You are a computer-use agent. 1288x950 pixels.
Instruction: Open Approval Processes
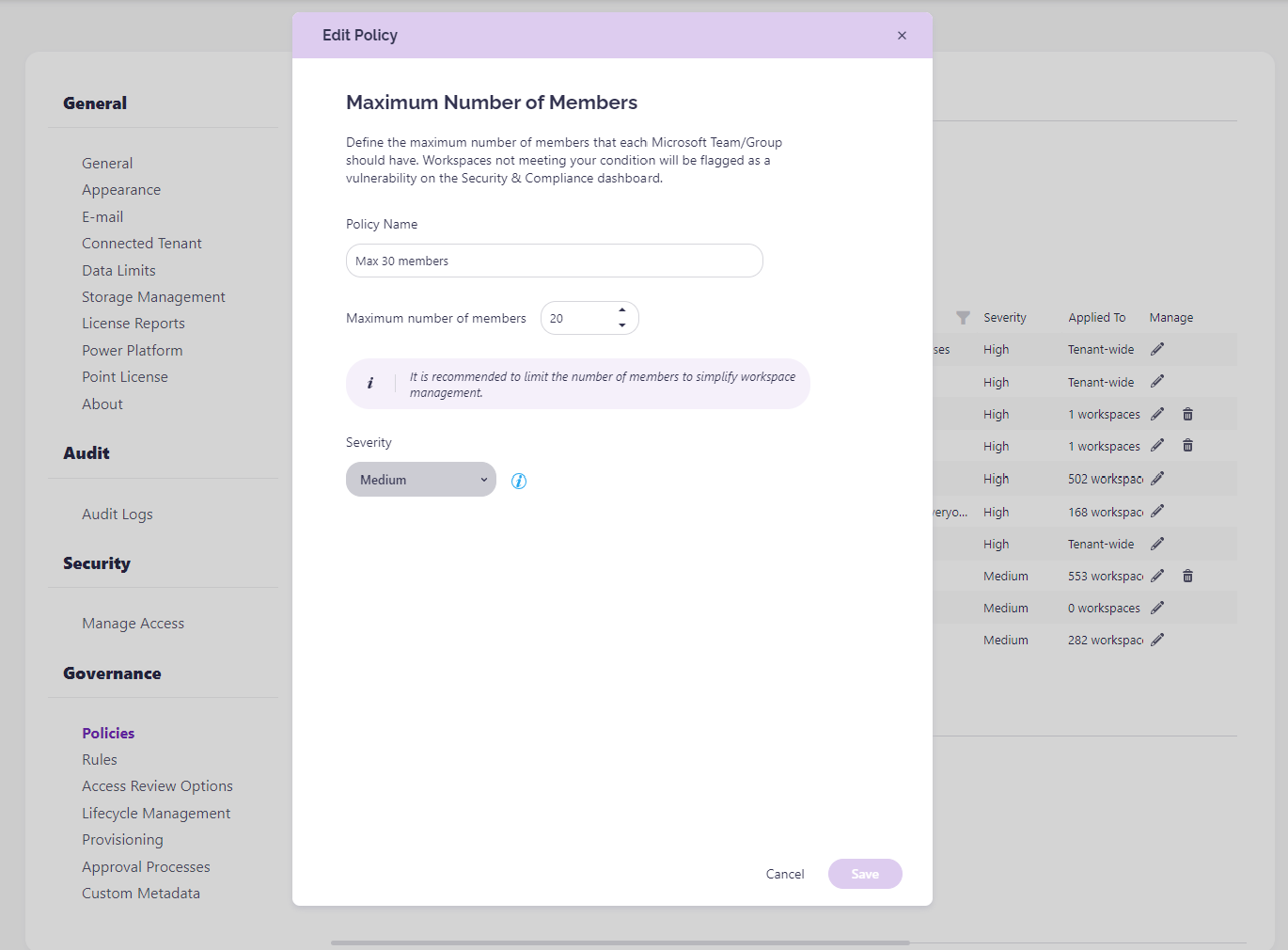tap(146, 867)
